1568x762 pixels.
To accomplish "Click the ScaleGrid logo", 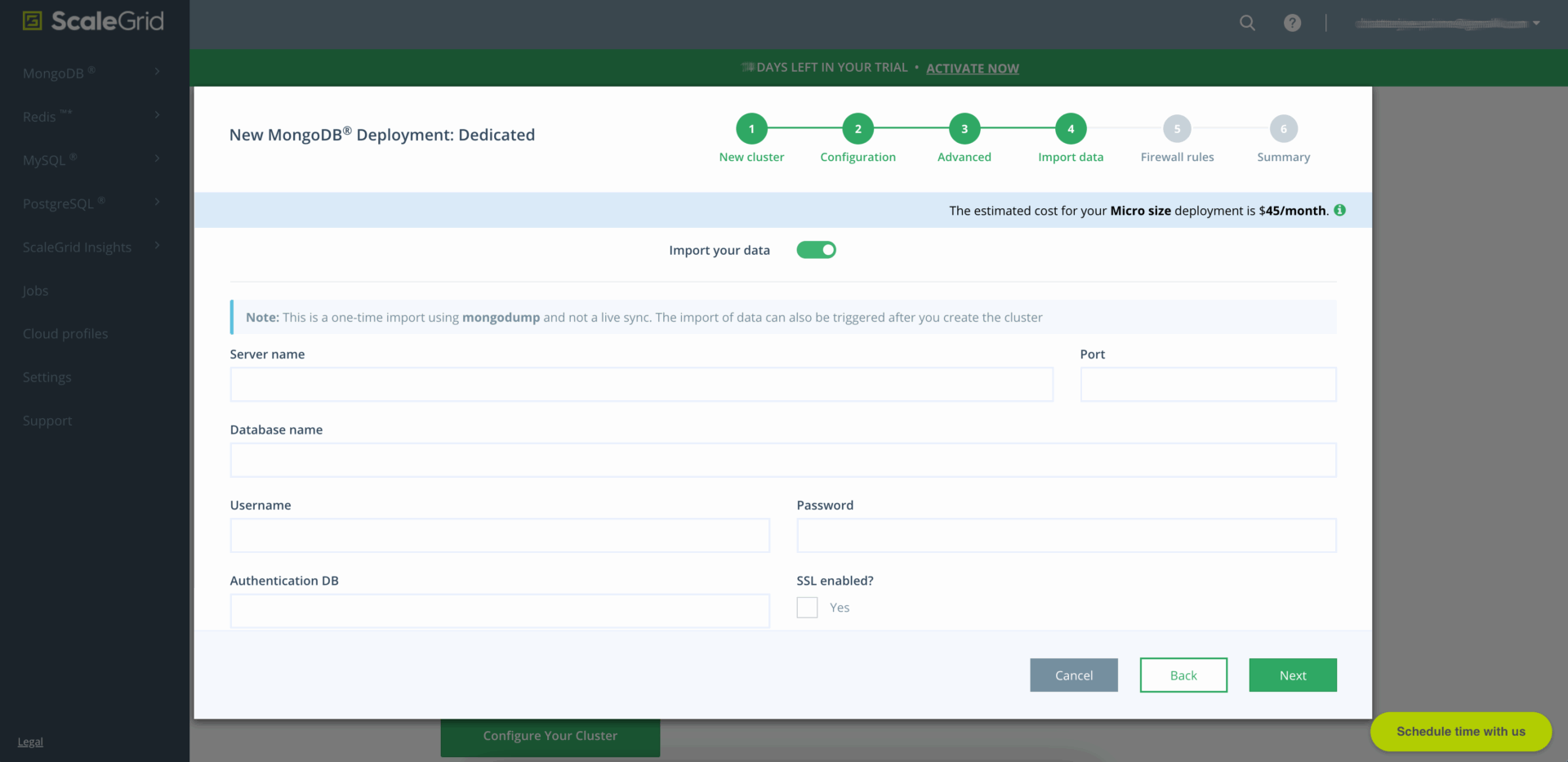I will pyautogui.click(x=94, y=21).
